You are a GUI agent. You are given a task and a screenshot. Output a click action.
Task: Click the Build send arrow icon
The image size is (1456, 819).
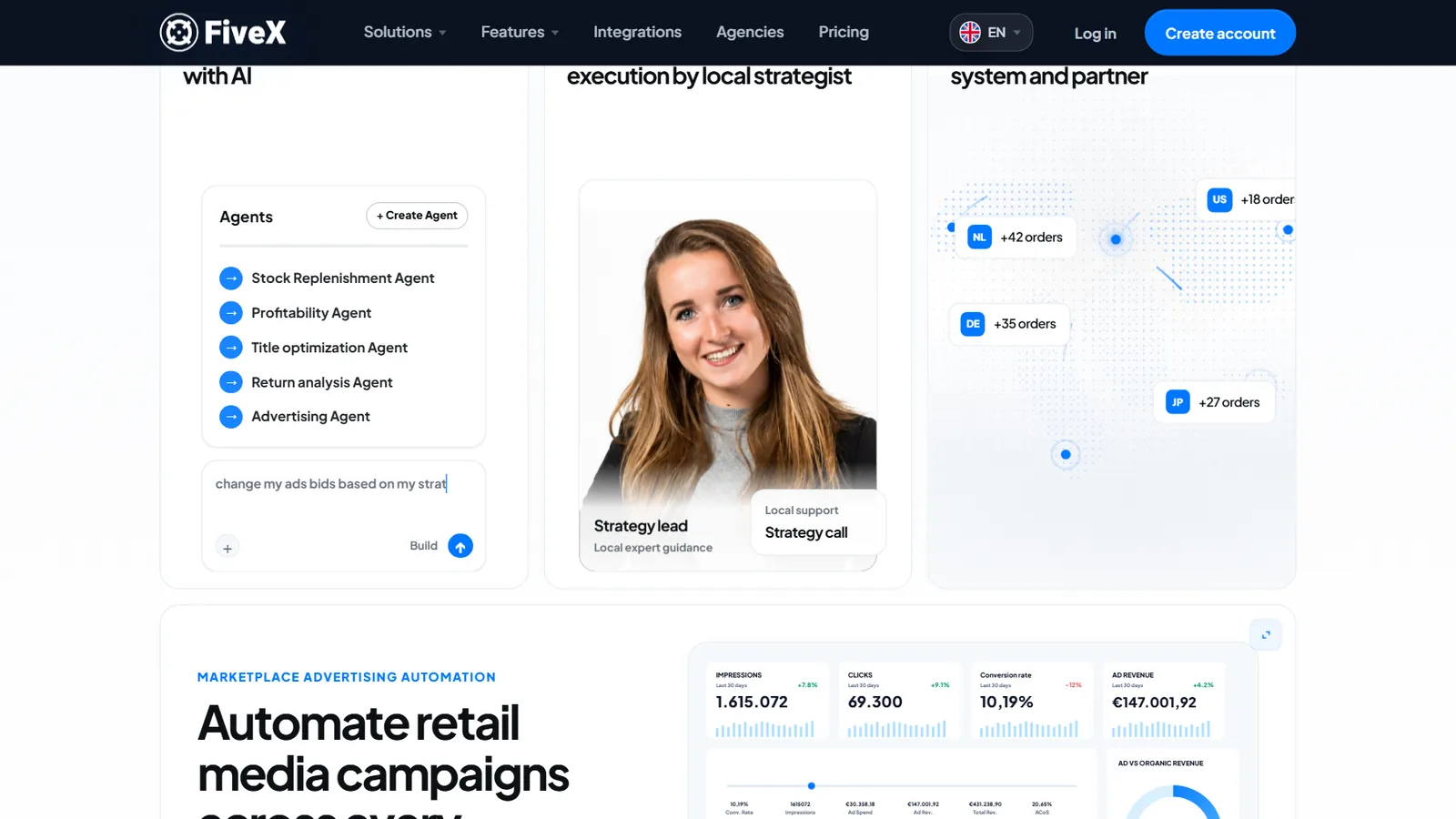tap(460, 546)
